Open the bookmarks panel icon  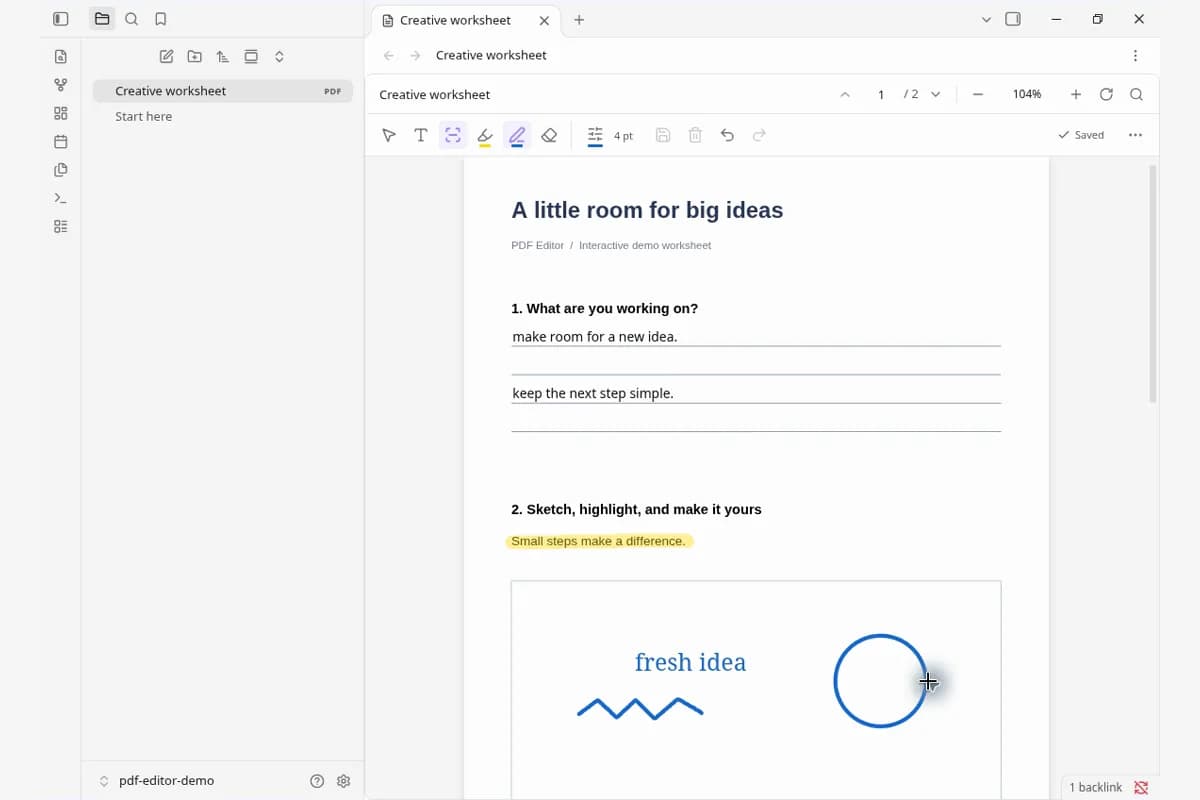click(160, 19)
